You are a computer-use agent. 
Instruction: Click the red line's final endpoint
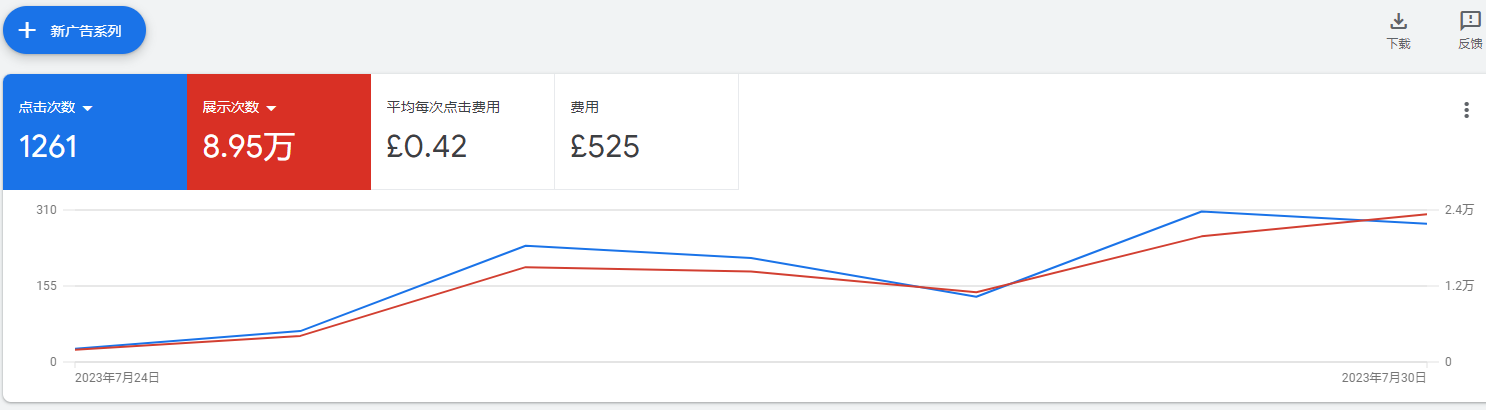click(1426, 214)
